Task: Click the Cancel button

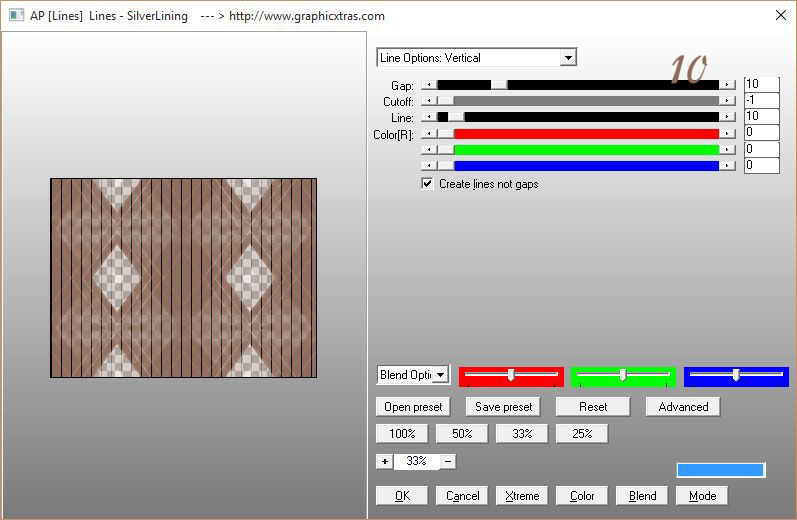Action: coord(462,496)
